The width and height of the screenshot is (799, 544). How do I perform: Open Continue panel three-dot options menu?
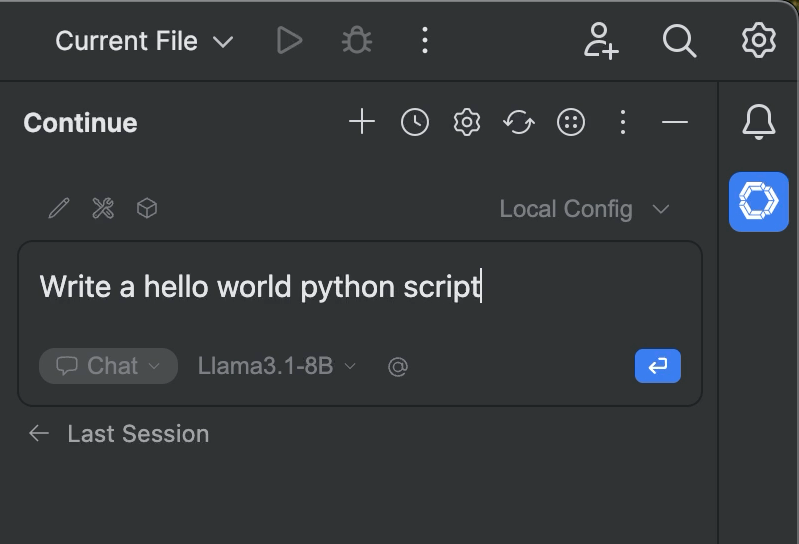(623, 122)
